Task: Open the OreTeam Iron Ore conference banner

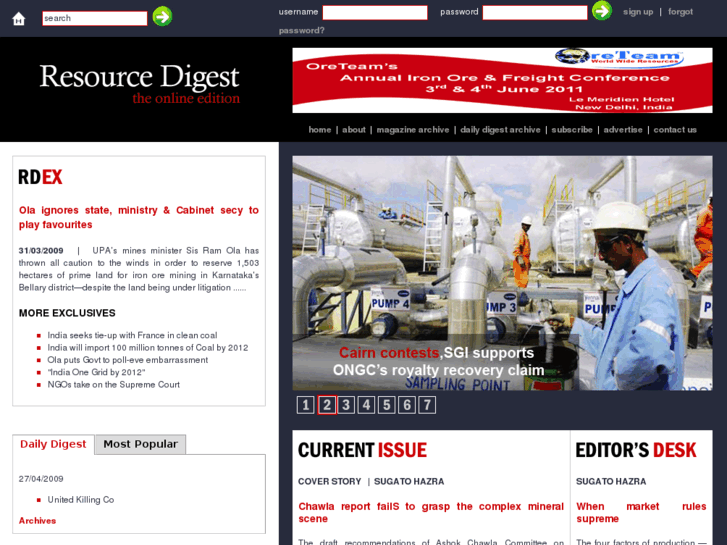Action: (x=502, y=80)
